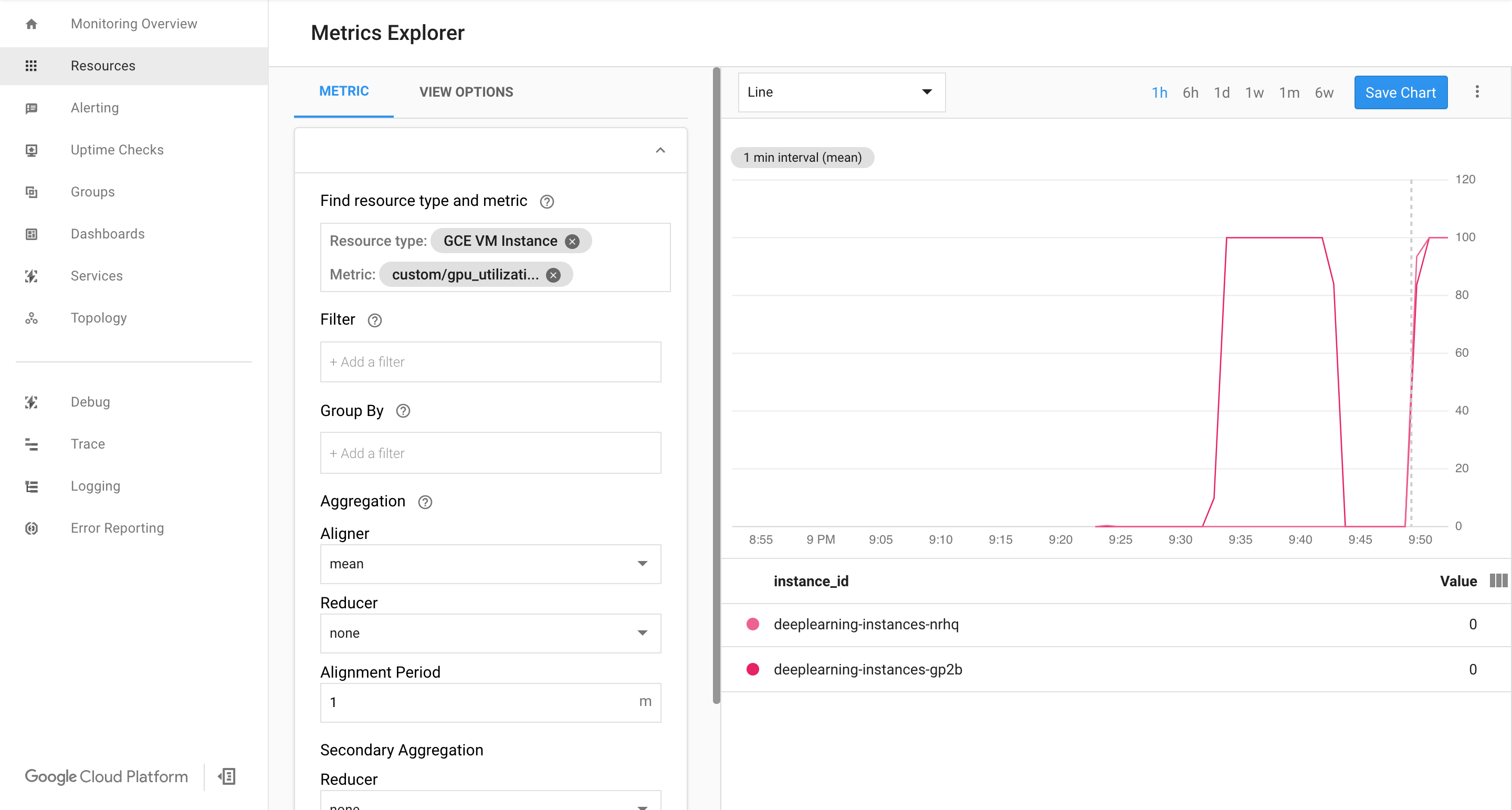
Task: Select the METRIC tab
Action: point(343,92)
